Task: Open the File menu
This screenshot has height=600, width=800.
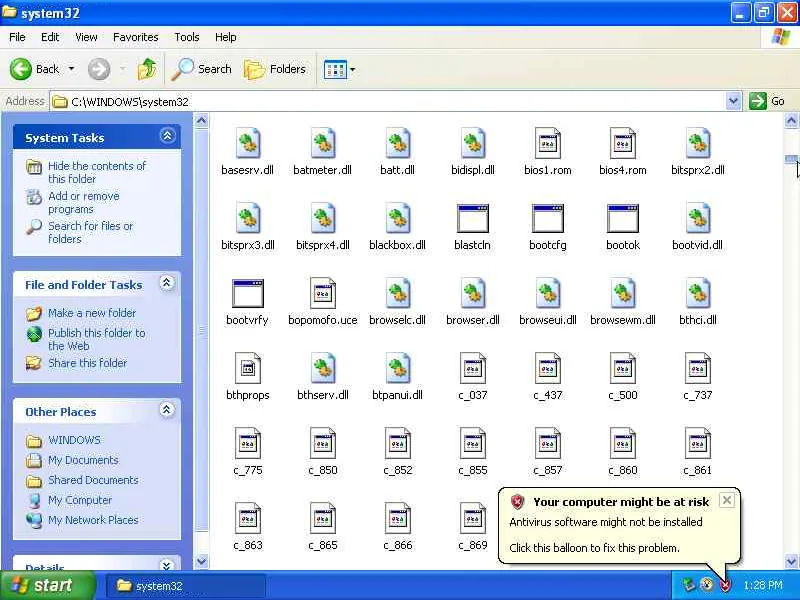Action: pyautogui.click(x=17, y=37)
